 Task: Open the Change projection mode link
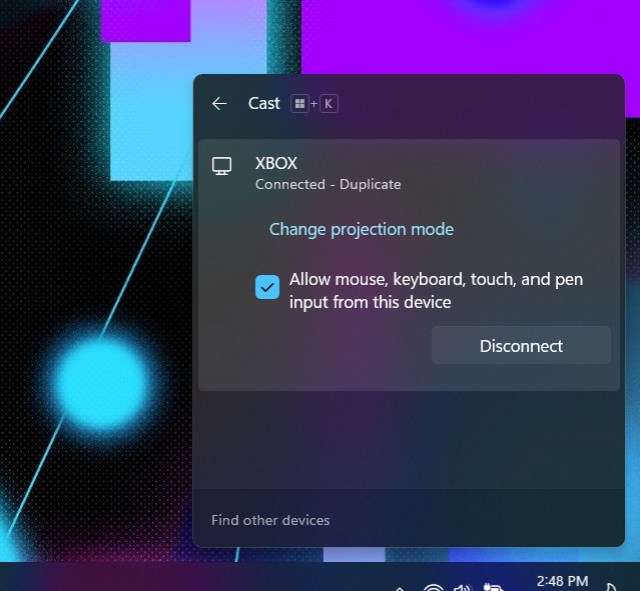tap(361, 229)
